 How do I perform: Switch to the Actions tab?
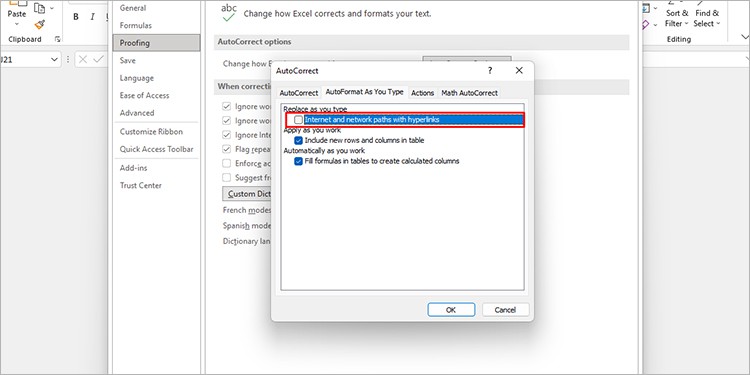[423, 93]
